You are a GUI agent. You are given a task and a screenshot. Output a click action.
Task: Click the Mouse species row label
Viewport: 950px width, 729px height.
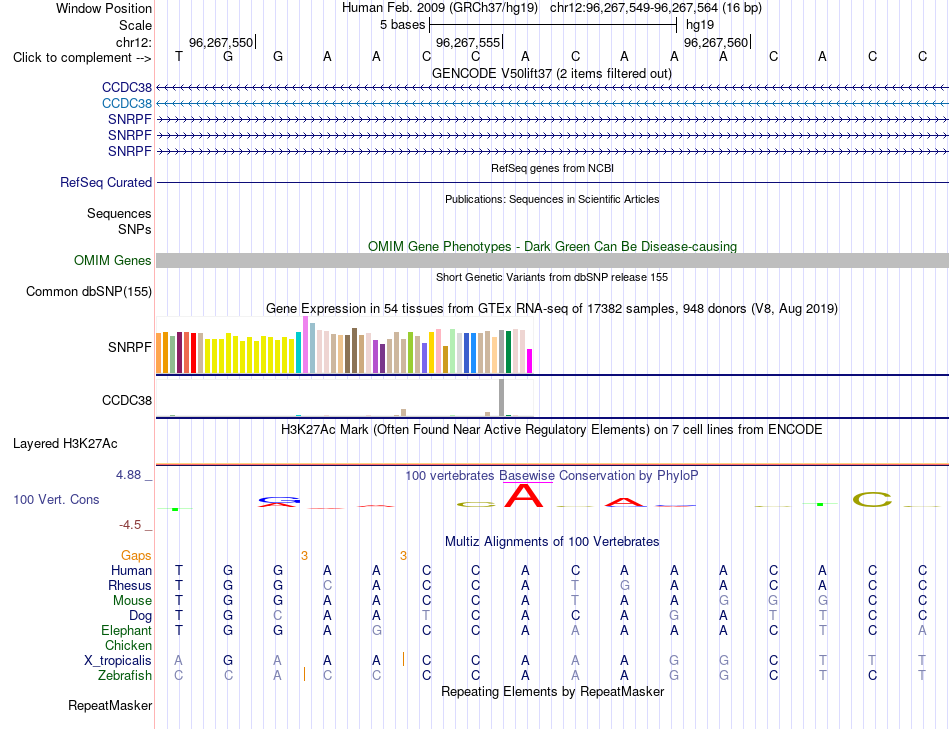pos(132,601)
